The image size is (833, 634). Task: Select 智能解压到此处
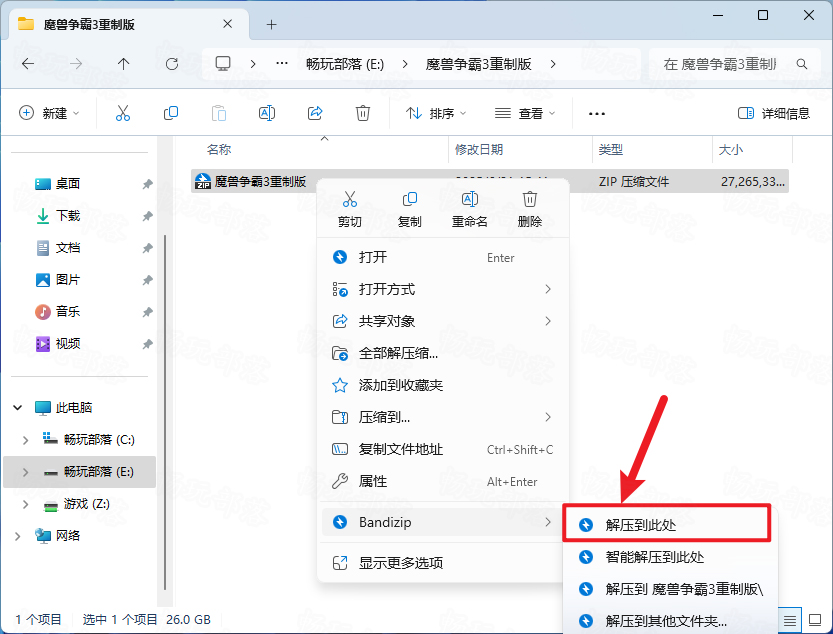(670, 557)
